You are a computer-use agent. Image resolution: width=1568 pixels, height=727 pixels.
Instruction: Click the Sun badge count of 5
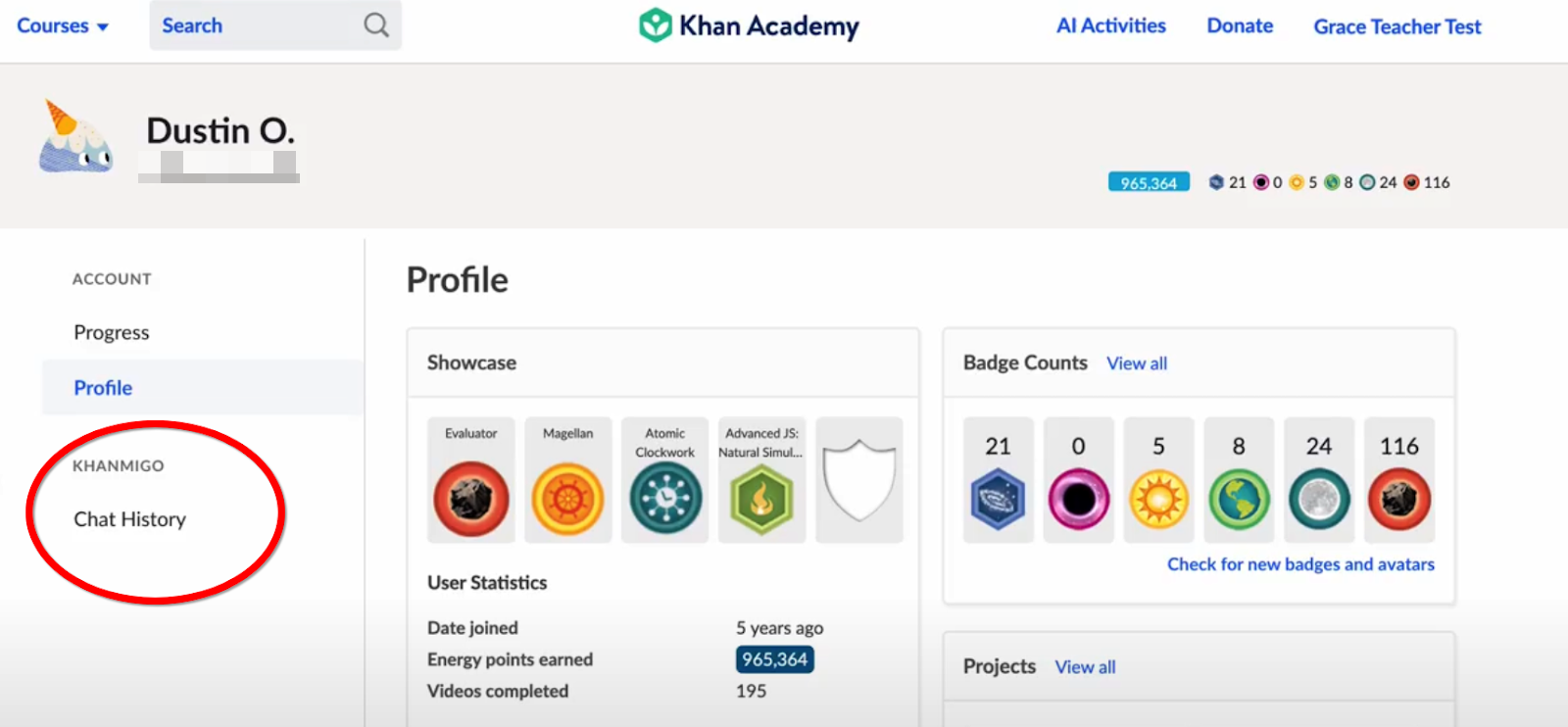(x=1158, y=480)
